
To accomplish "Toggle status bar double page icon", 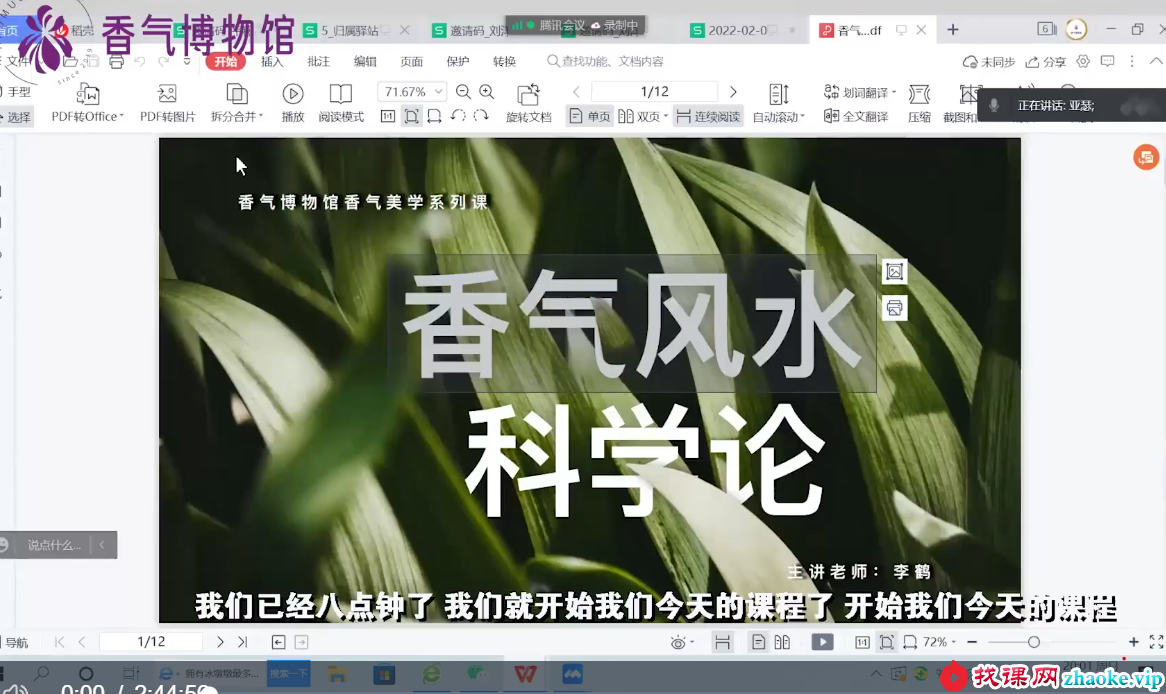I will (x=782, y=642).
